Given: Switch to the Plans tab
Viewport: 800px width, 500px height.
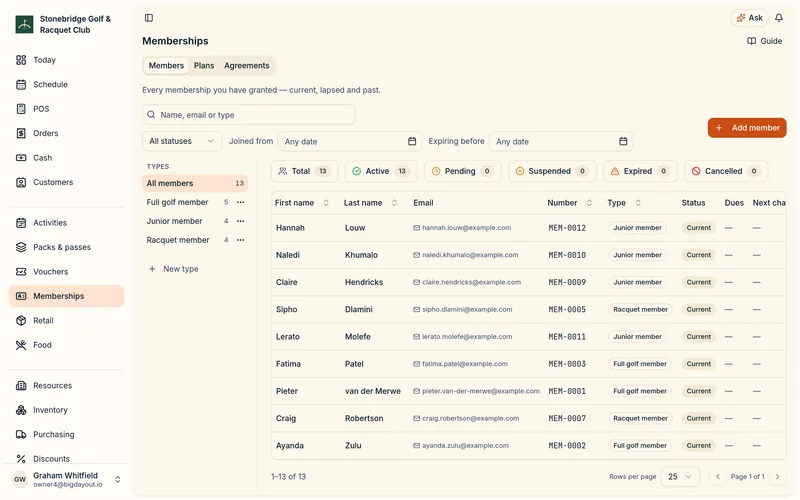Looking at the screenshot, I should click(204, 66).
